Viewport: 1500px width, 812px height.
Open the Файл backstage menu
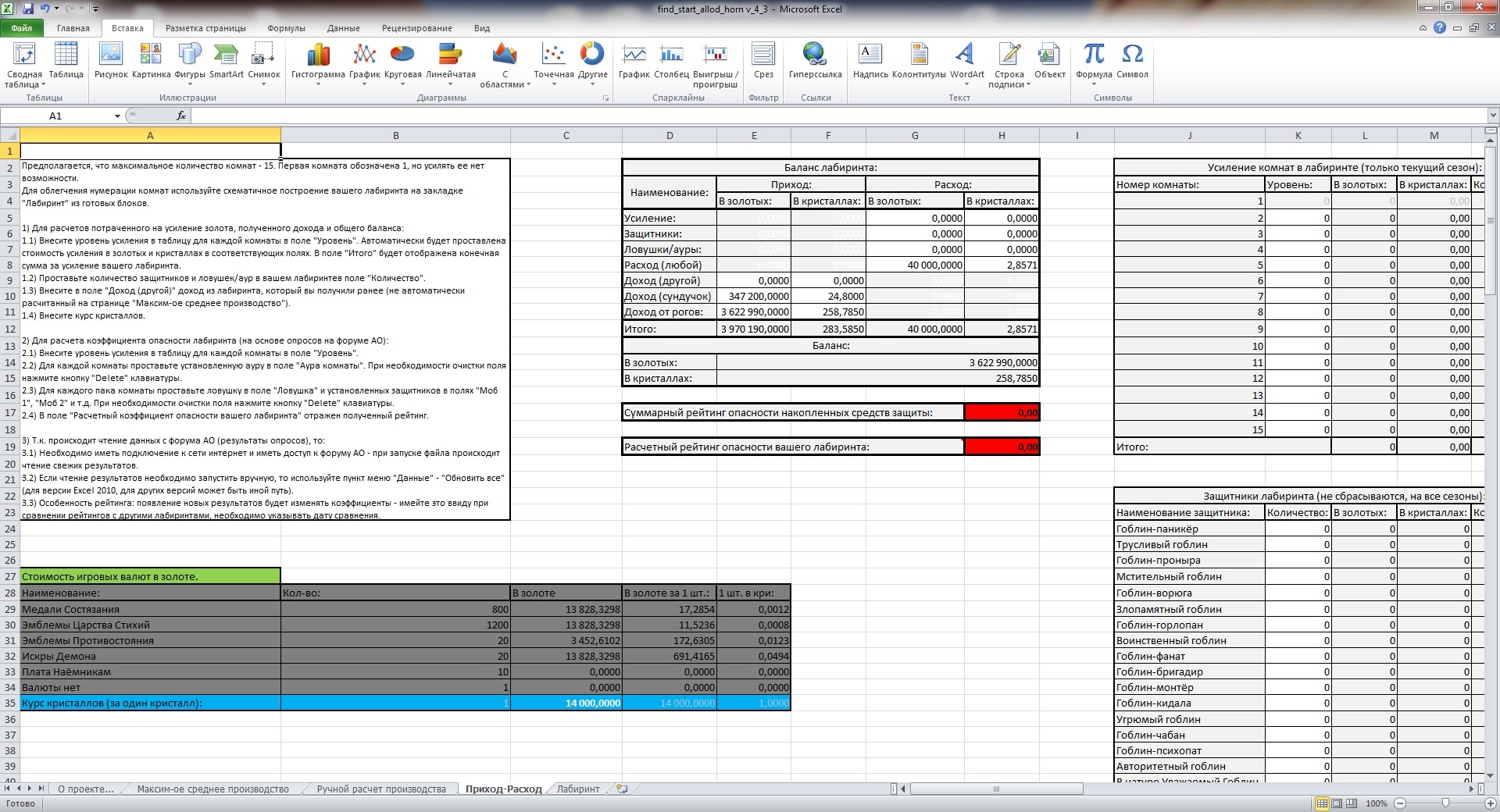[22, 28]
